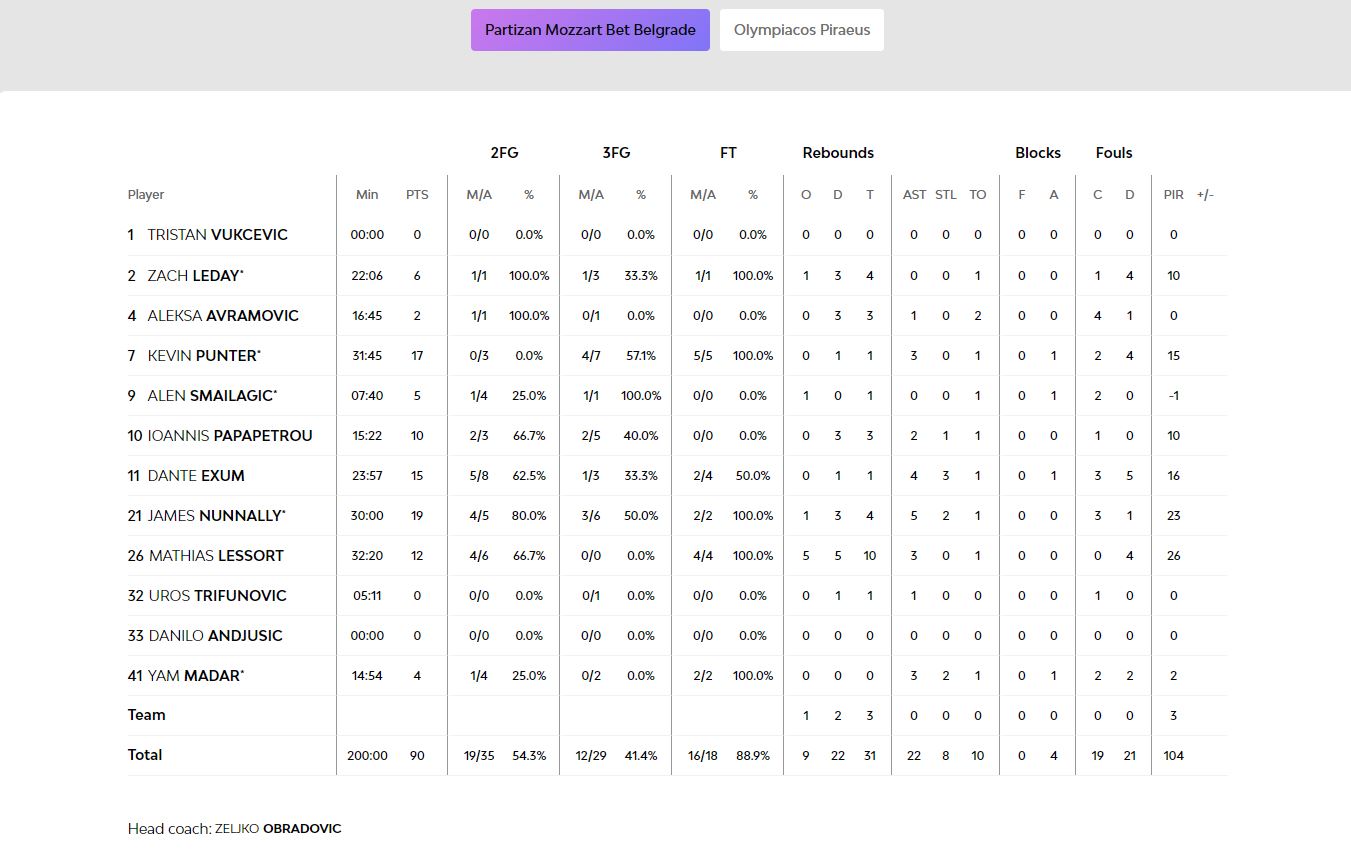Open Alen Smailagic player row

(x=211, y=395)
